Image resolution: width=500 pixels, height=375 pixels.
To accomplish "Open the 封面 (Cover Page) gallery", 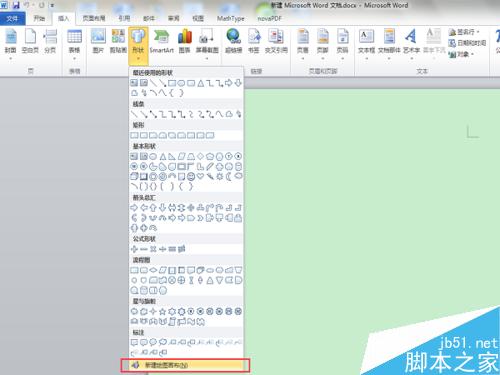I will 10,45.
